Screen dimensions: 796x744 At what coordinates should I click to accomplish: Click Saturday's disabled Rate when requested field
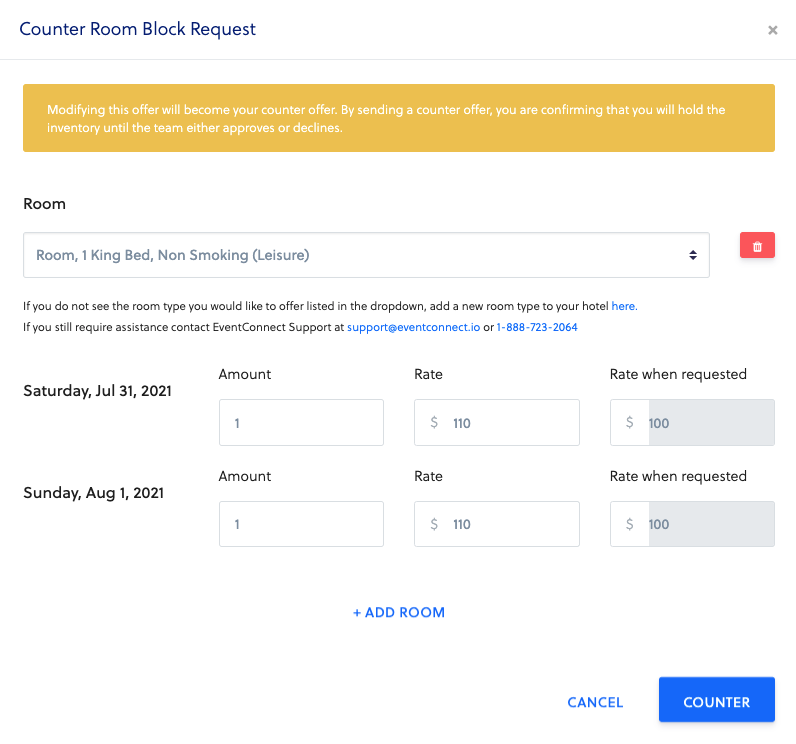pos(710,423)
